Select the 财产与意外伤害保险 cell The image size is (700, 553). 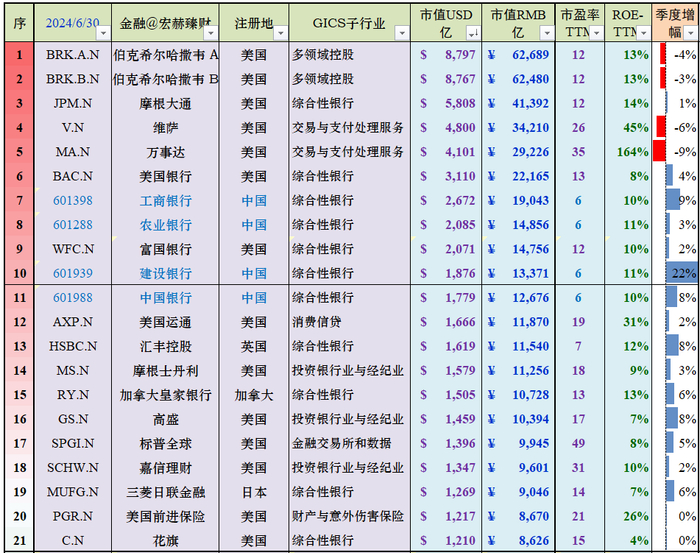pyautogui.click(x=350, y=516)
